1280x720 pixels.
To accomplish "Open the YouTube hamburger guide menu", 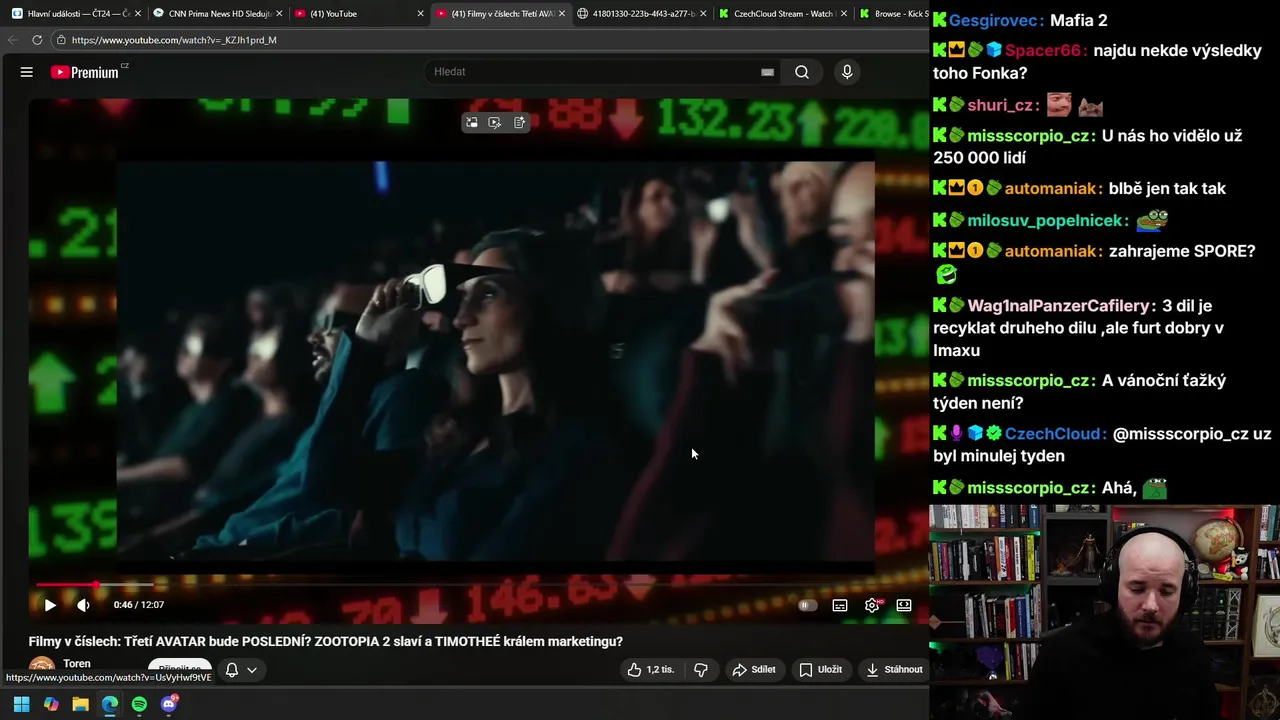I will tap(27, 72).
